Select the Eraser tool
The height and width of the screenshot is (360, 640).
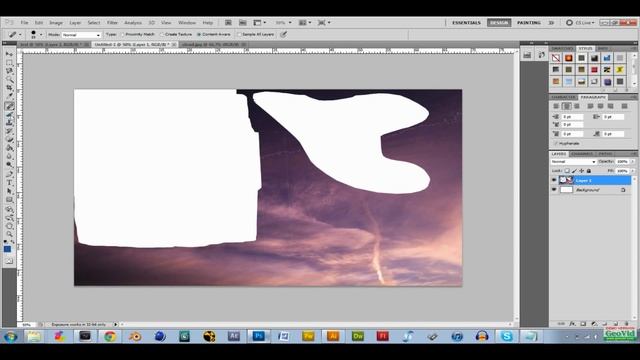[9, 140]
